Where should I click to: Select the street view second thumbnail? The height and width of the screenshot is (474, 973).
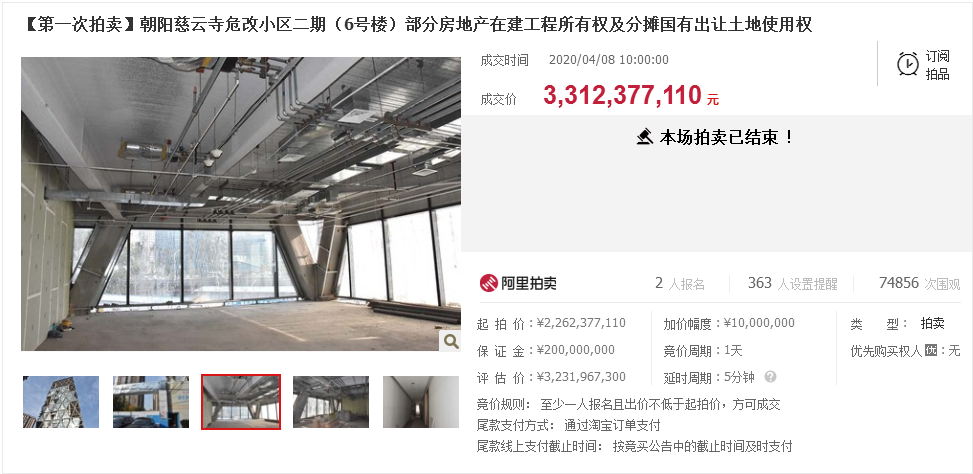click(151, 402)
